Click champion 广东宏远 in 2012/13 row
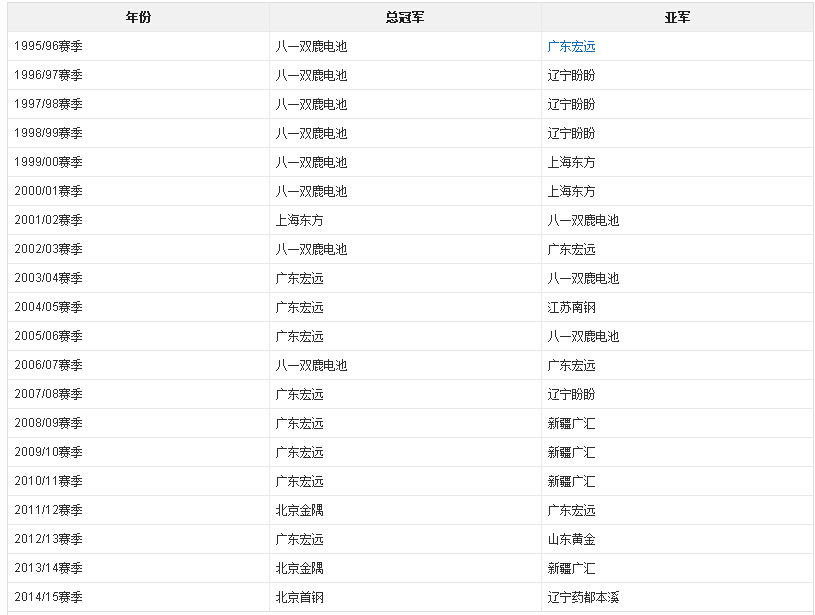The image size is (815, 615). [299, 539]
